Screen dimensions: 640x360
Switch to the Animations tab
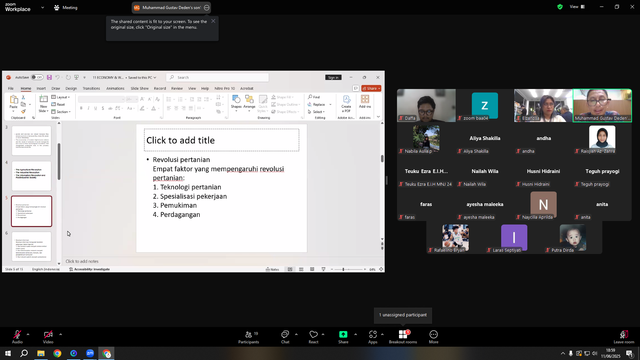coord(115,88)
